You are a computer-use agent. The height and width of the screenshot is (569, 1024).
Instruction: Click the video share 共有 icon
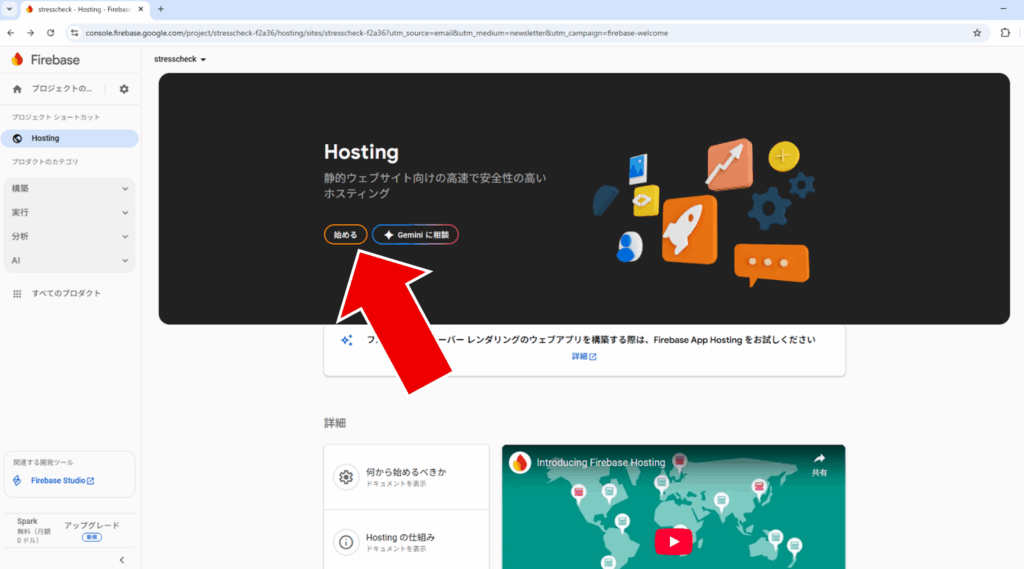click(x=819, y=464)
